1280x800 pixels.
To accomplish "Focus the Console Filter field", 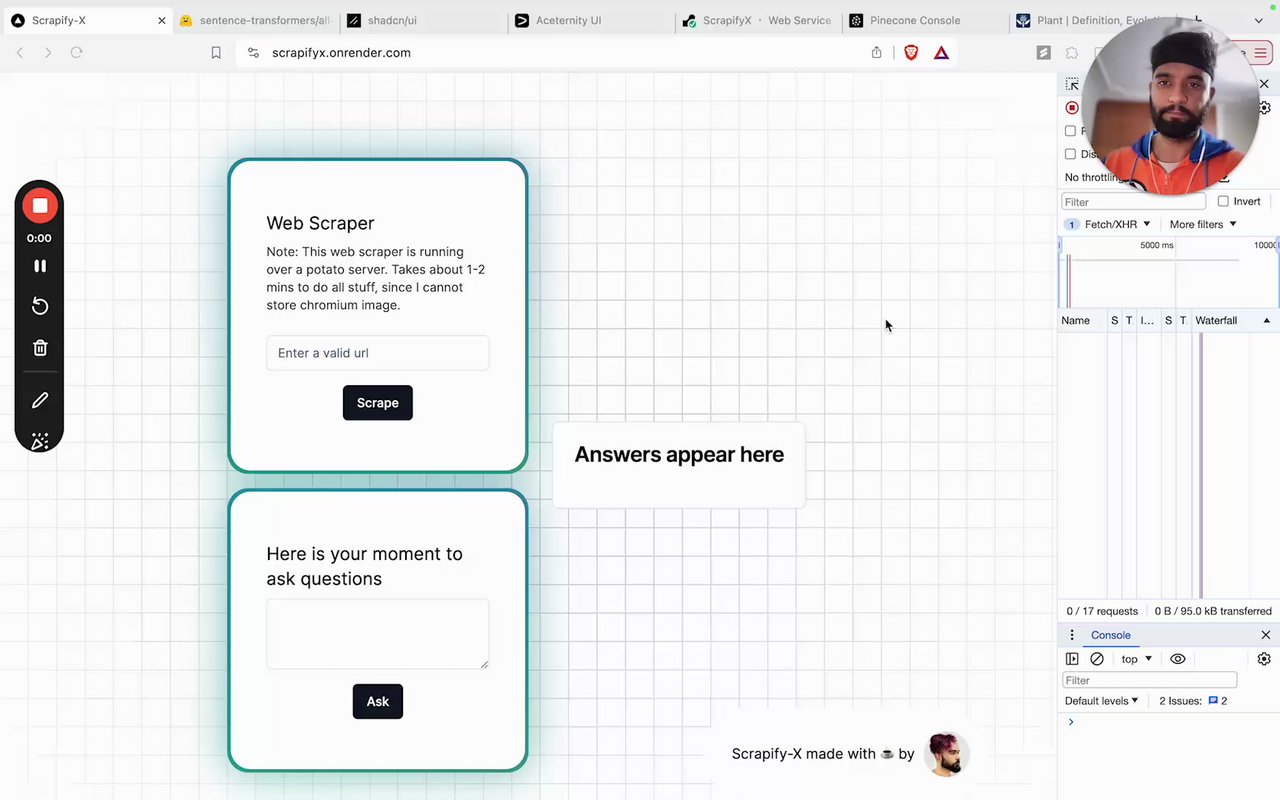I will (x=1149, y=680).
